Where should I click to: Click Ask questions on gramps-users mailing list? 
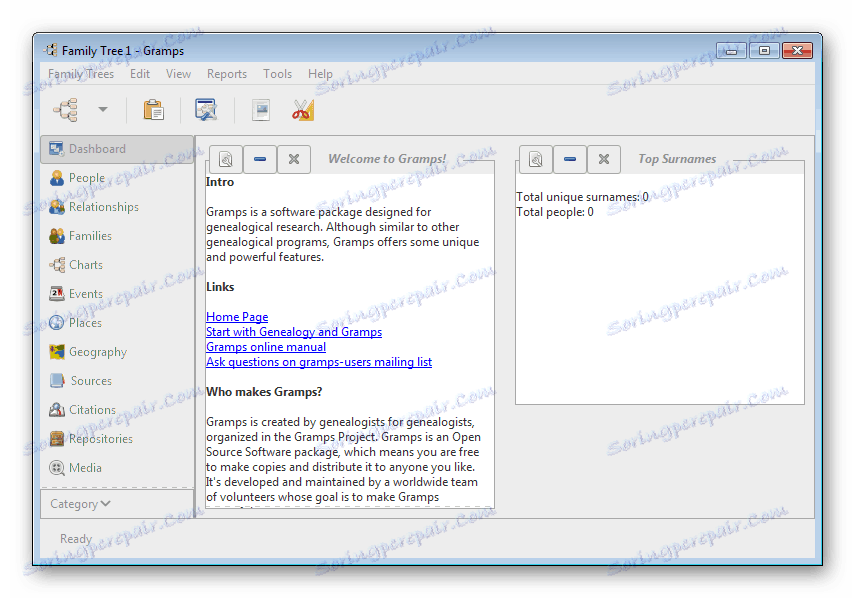coord(319,361)
